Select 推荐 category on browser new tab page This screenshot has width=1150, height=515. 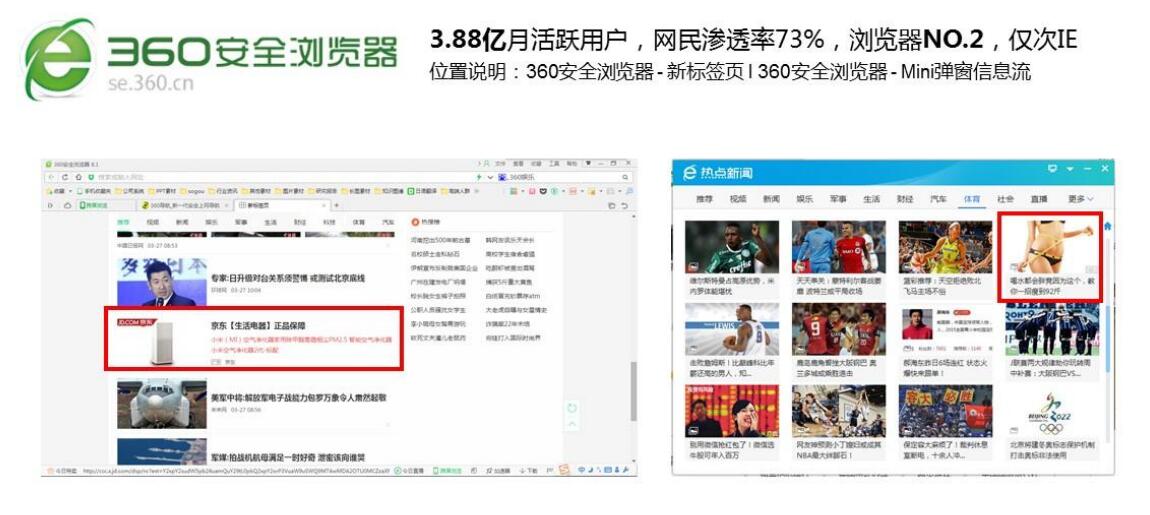click(123, 222)
